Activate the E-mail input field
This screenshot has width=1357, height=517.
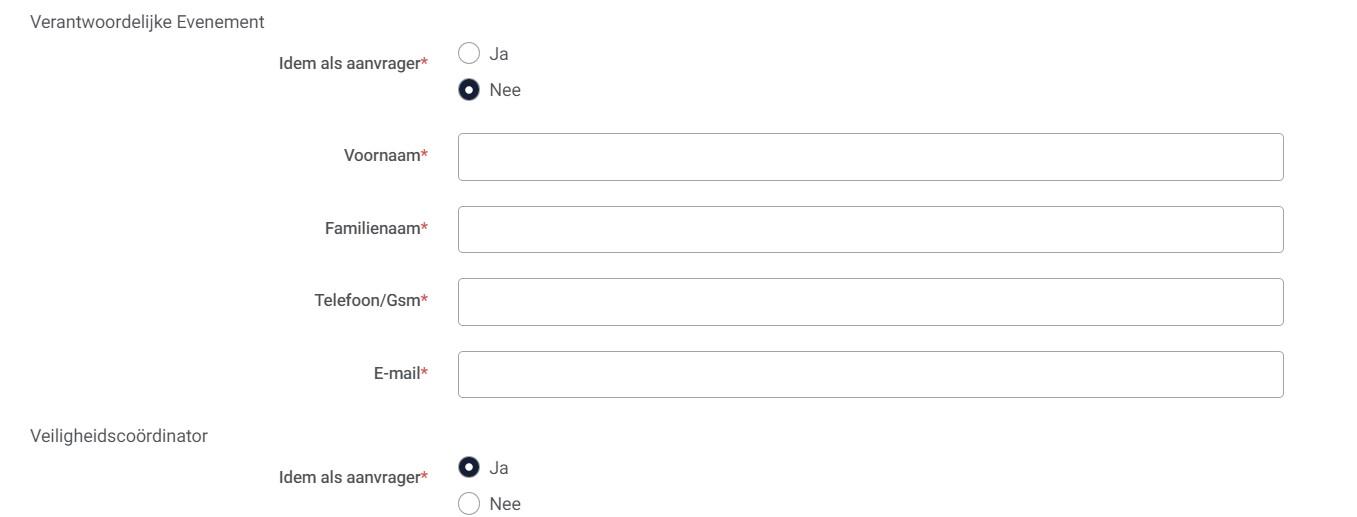pos(870,375)
